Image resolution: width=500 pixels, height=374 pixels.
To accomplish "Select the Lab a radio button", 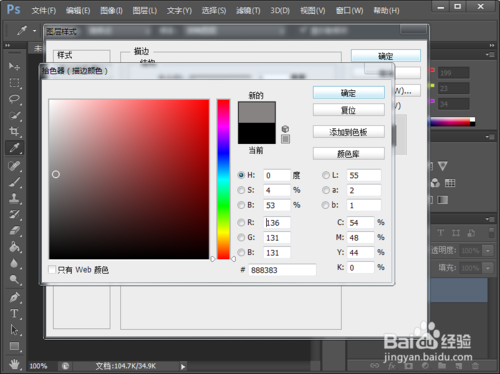I will click(x=326, y=190).
